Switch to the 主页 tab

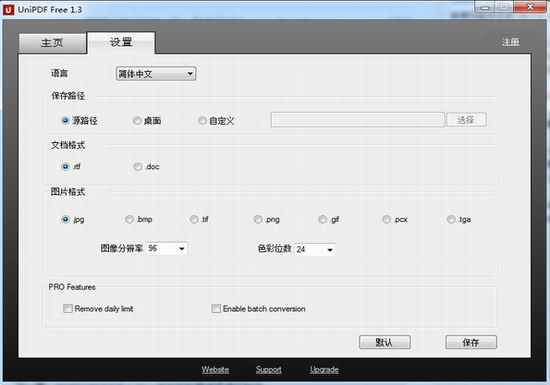52,43
